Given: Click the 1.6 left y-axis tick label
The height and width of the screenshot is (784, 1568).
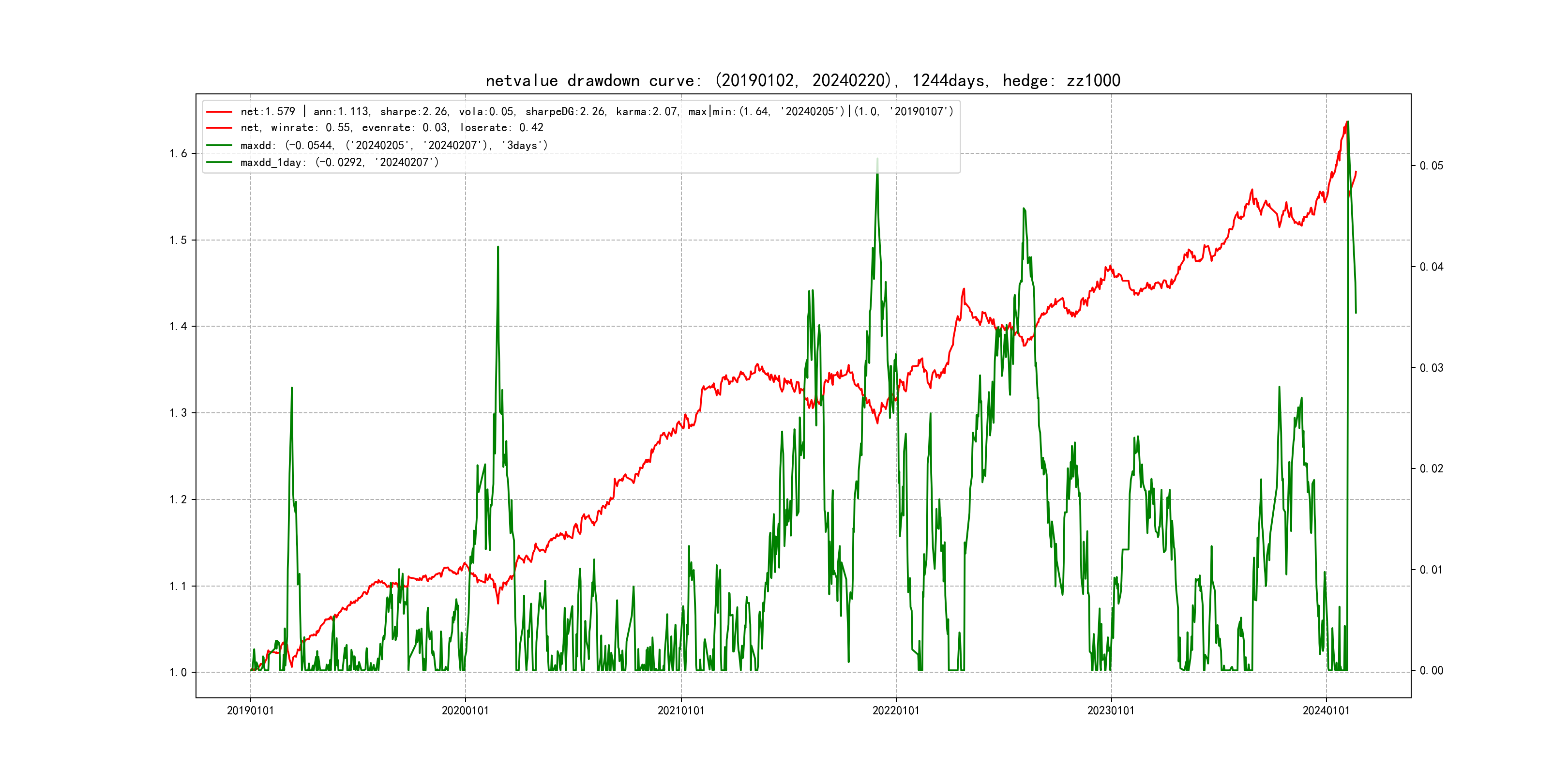Looking at the screenshot, I should click(x=179, y=153).
